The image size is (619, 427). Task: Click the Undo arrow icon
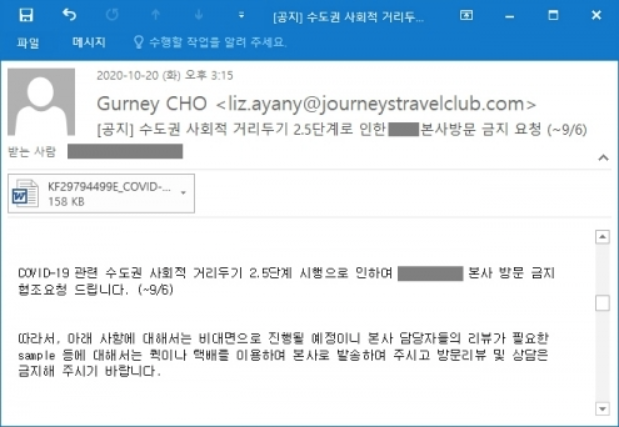(69, 15)
